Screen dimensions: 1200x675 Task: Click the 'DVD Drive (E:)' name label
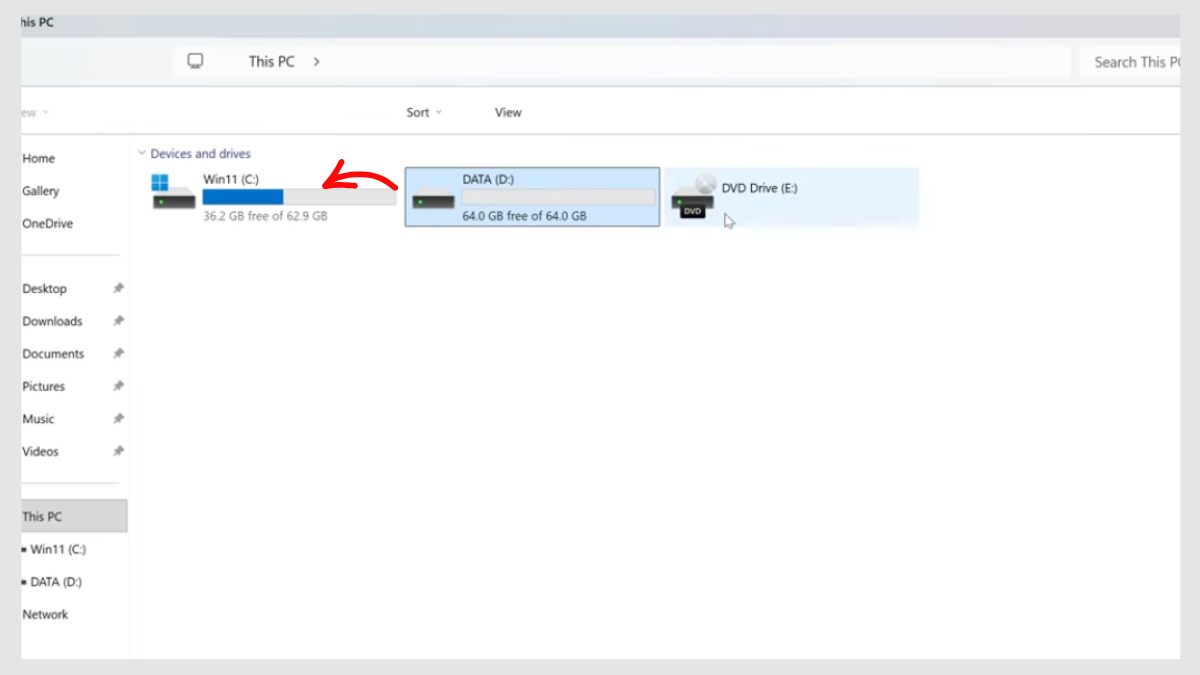coord(760,188)
